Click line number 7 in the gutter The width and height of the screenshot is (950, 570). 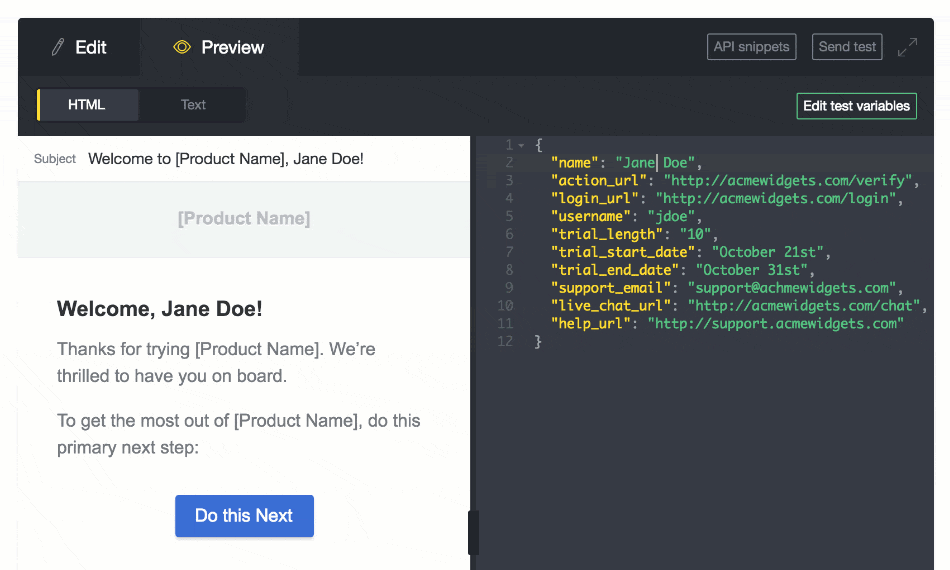coord(510,252)
